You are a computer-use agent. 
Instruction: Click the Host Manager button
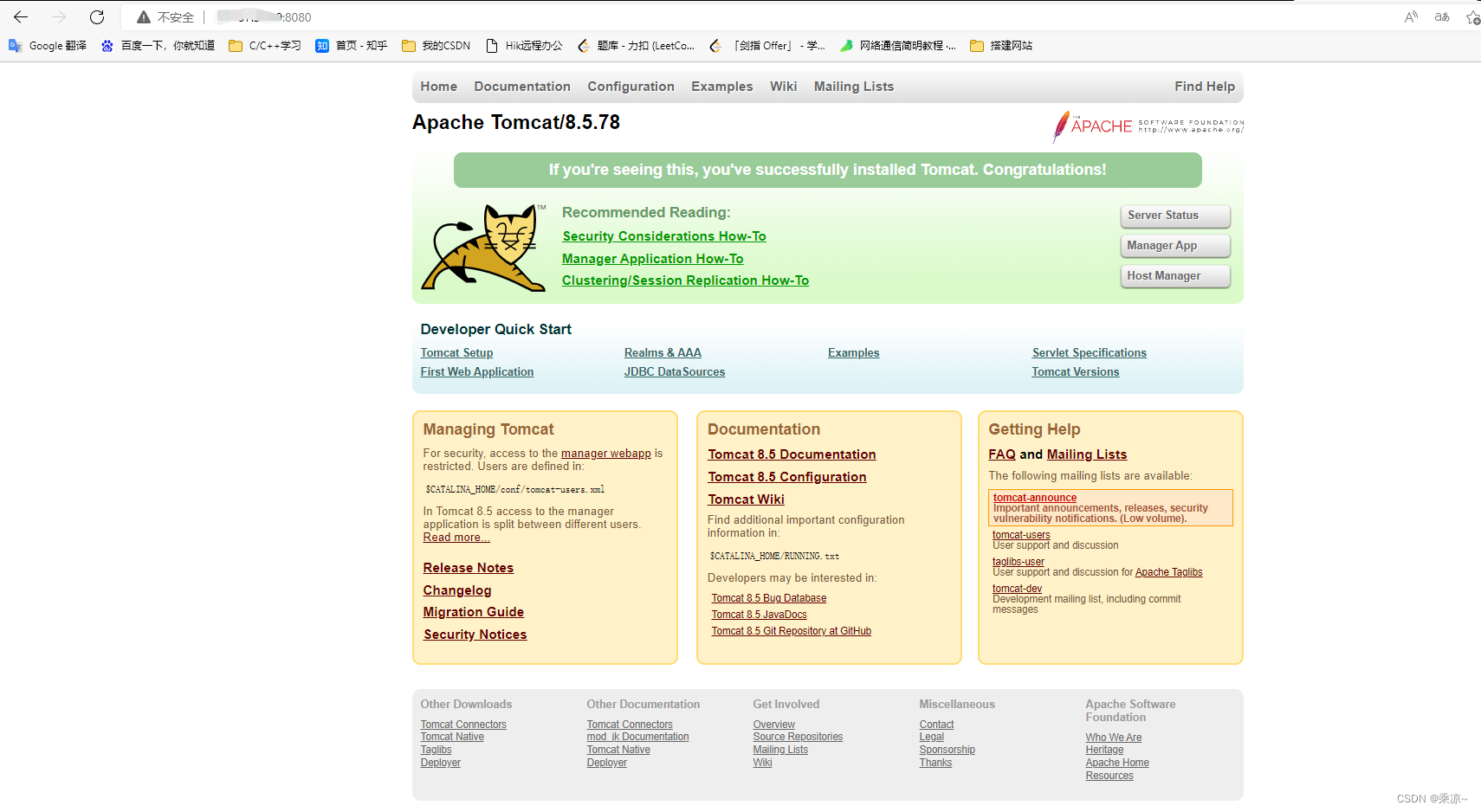pos(1175,276)
